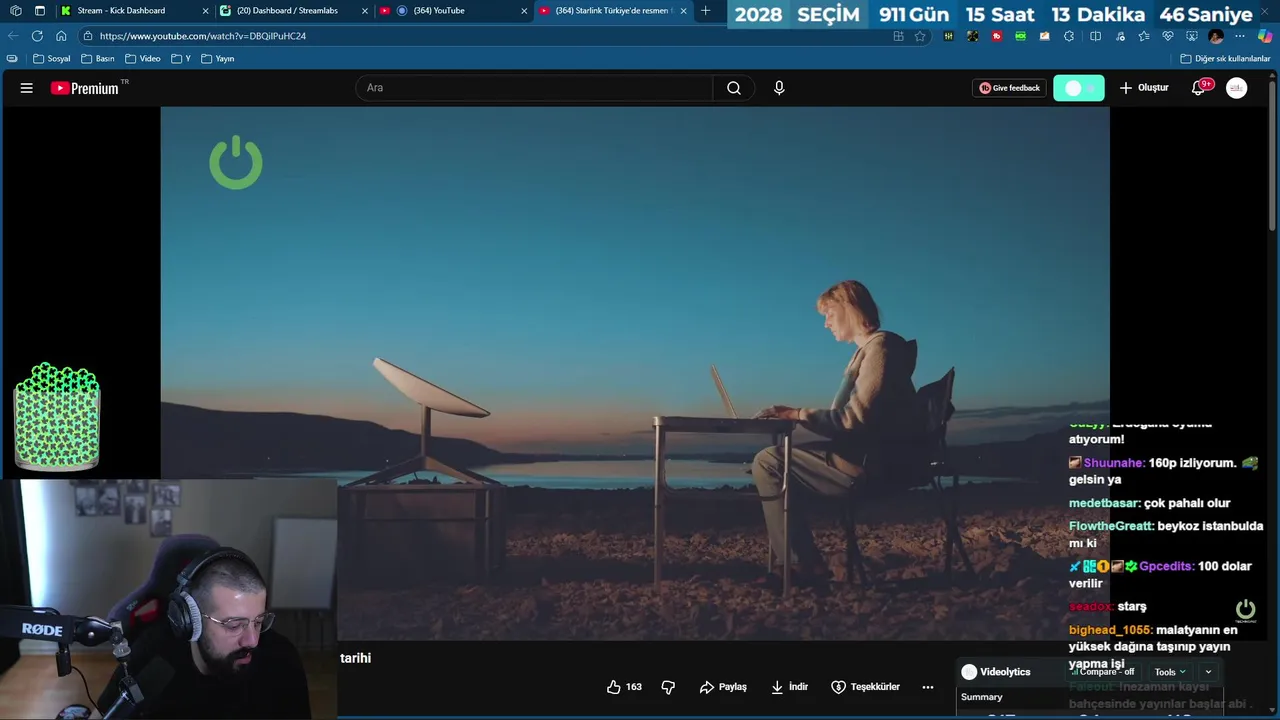The image size is (1280, 720).
Task: Like the video with 163 likes
Action: click(x=624, y=687)
